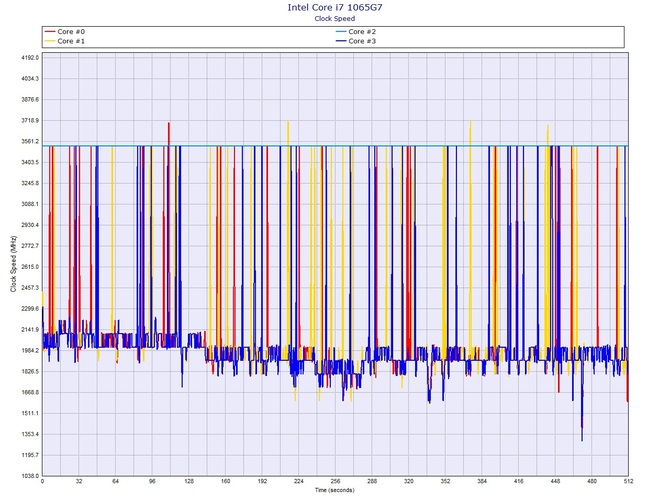Screen dimensions: 670x502
Task: Click the 1984.2 y-axis value
Action: (30, 351)
